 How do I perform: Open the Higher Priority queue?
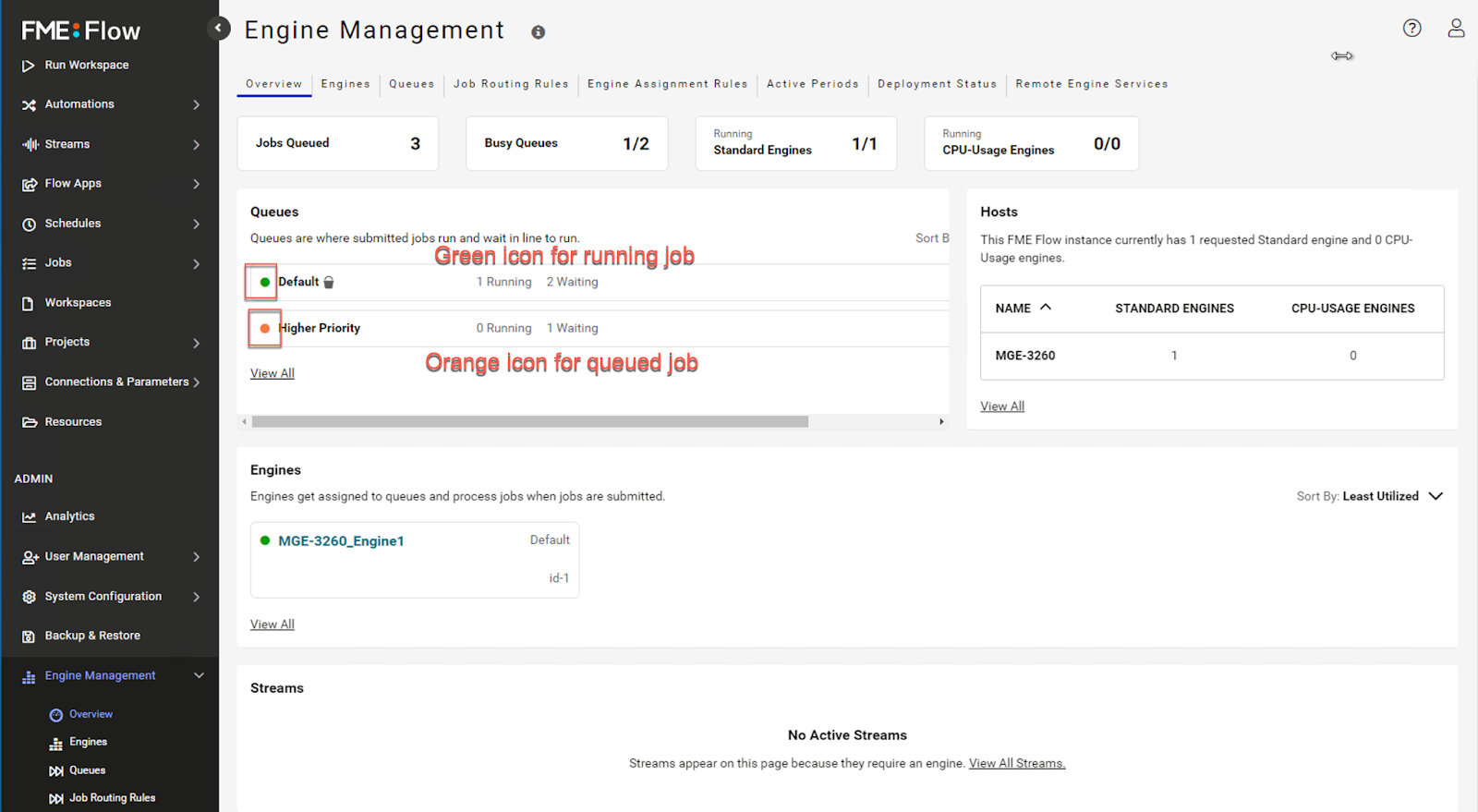(319, 328)
